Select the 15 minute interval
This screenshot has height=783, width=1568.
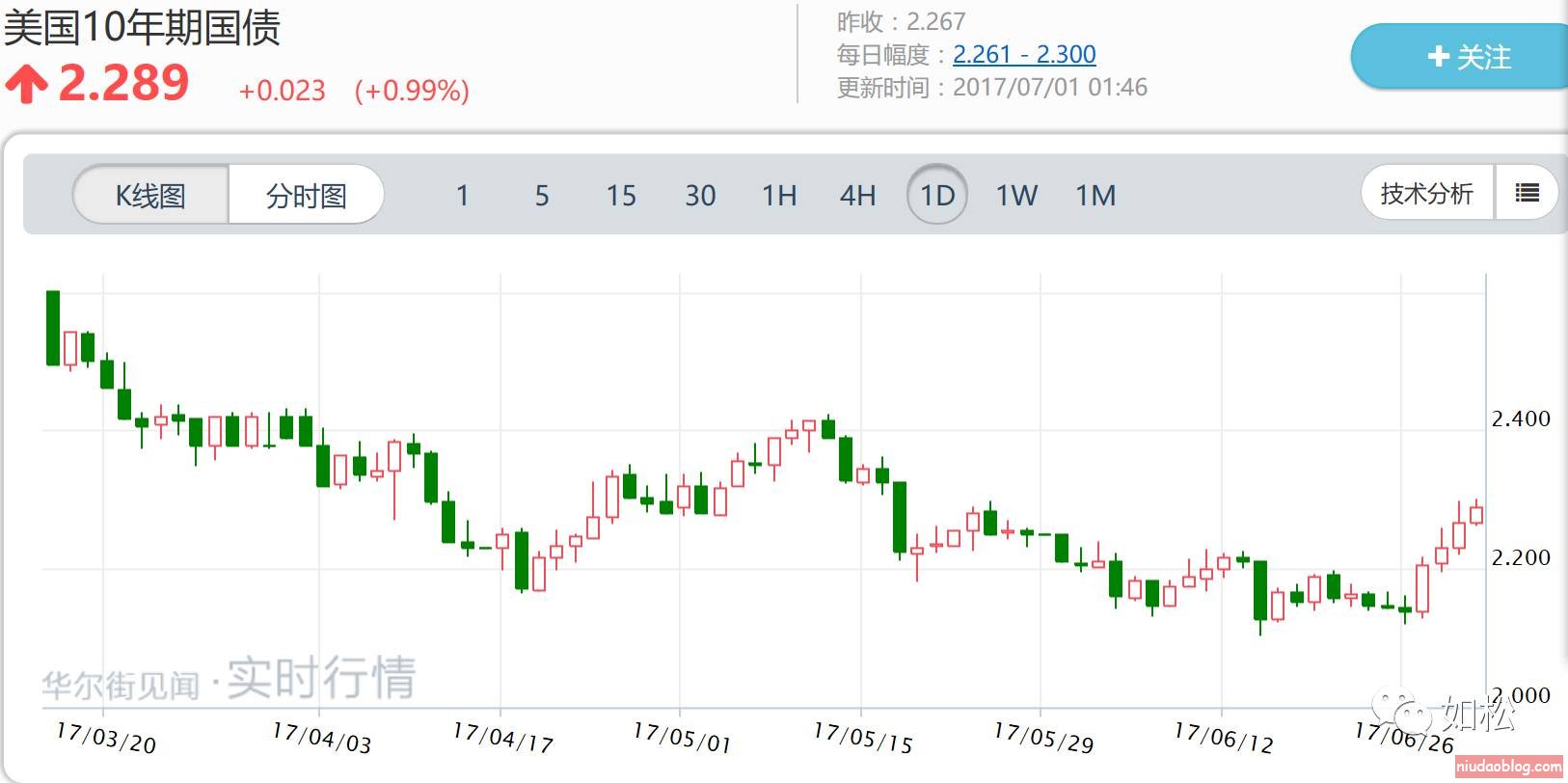621,196
